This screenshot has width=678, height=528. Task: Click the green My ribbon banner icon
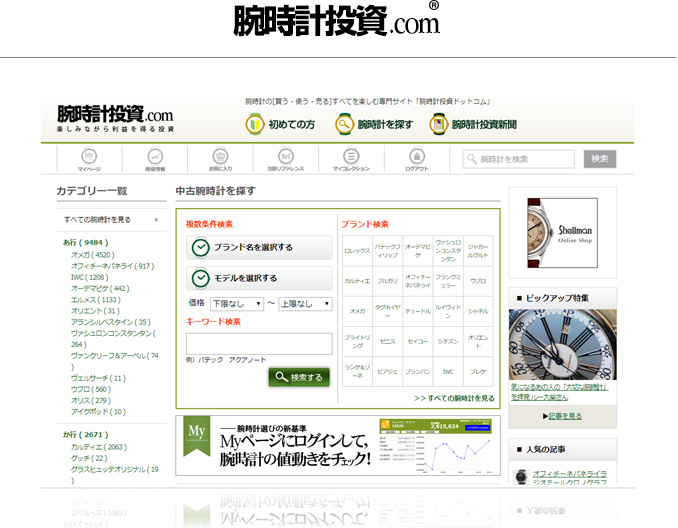point(197,436)
